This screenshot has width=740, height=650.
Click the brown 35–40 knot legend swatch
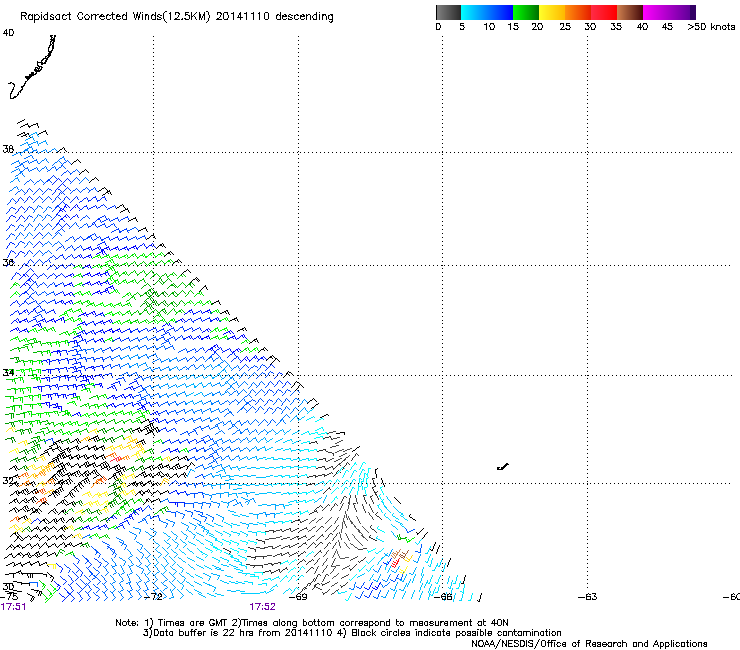(x=630, y=12)
